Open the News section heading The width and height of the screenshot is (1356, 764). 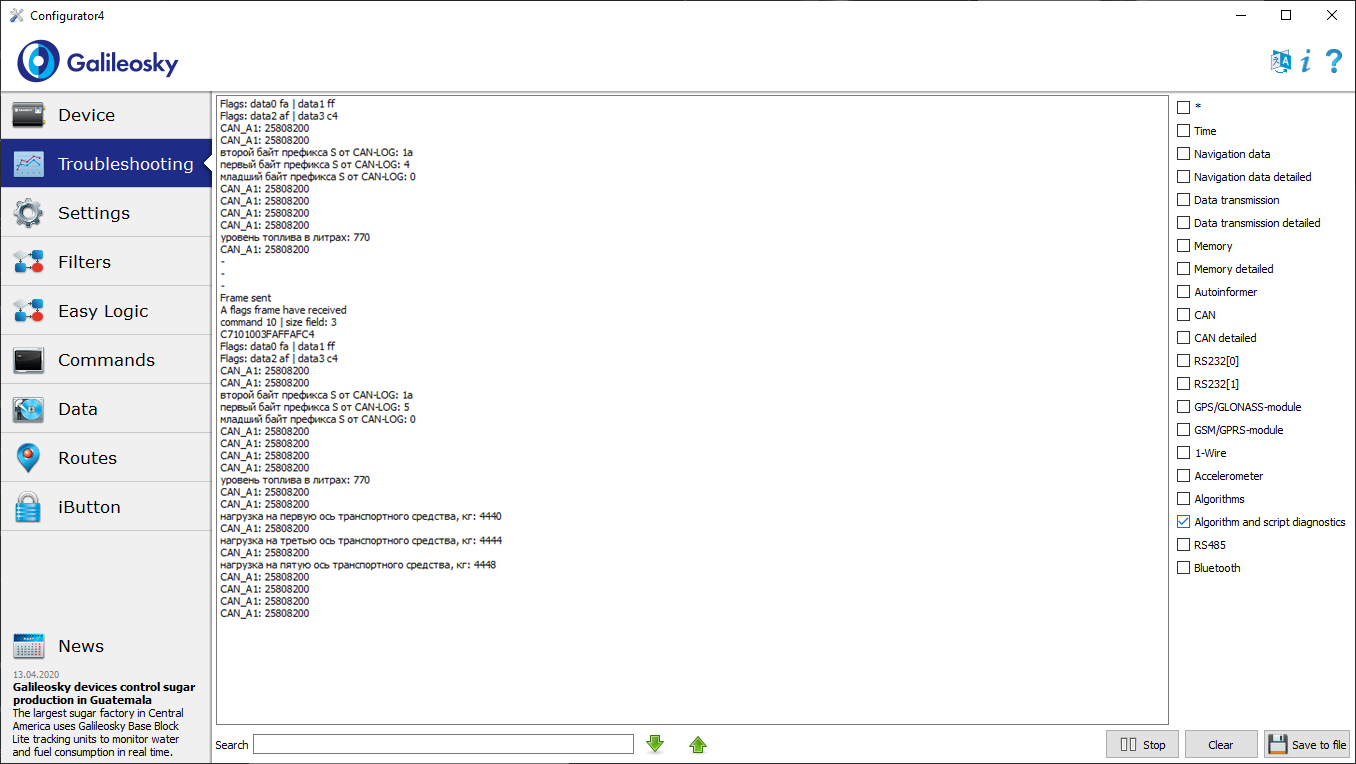click(x=81, y=646)
